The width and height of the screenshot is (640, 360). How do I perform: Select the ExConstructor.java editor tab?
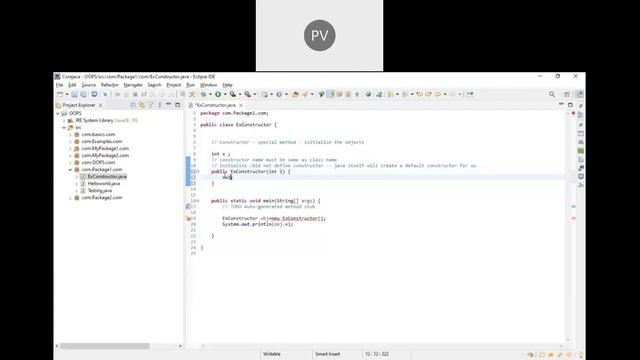215,105
